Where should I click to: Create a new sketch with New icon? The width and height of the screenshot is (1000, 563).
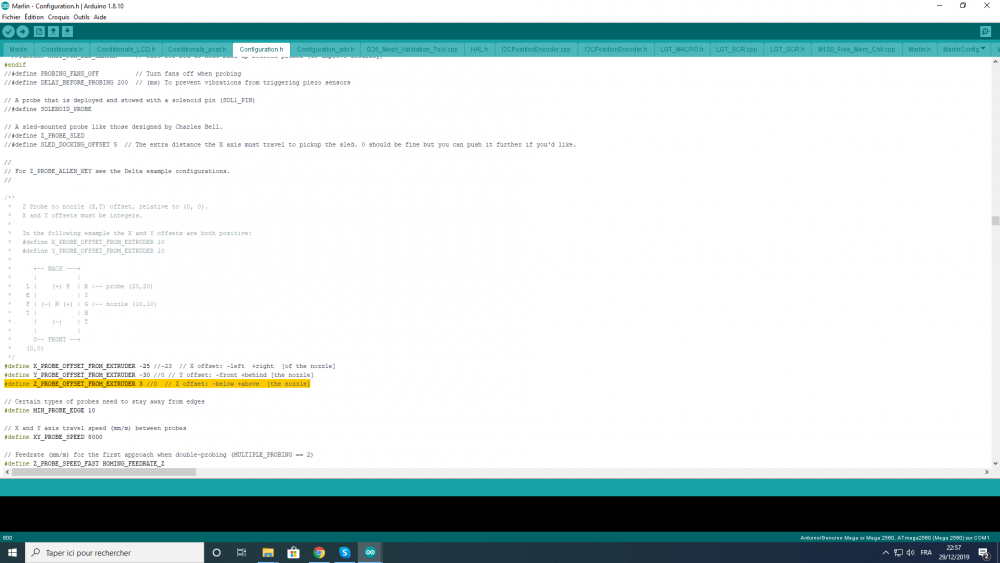[39, 31]
